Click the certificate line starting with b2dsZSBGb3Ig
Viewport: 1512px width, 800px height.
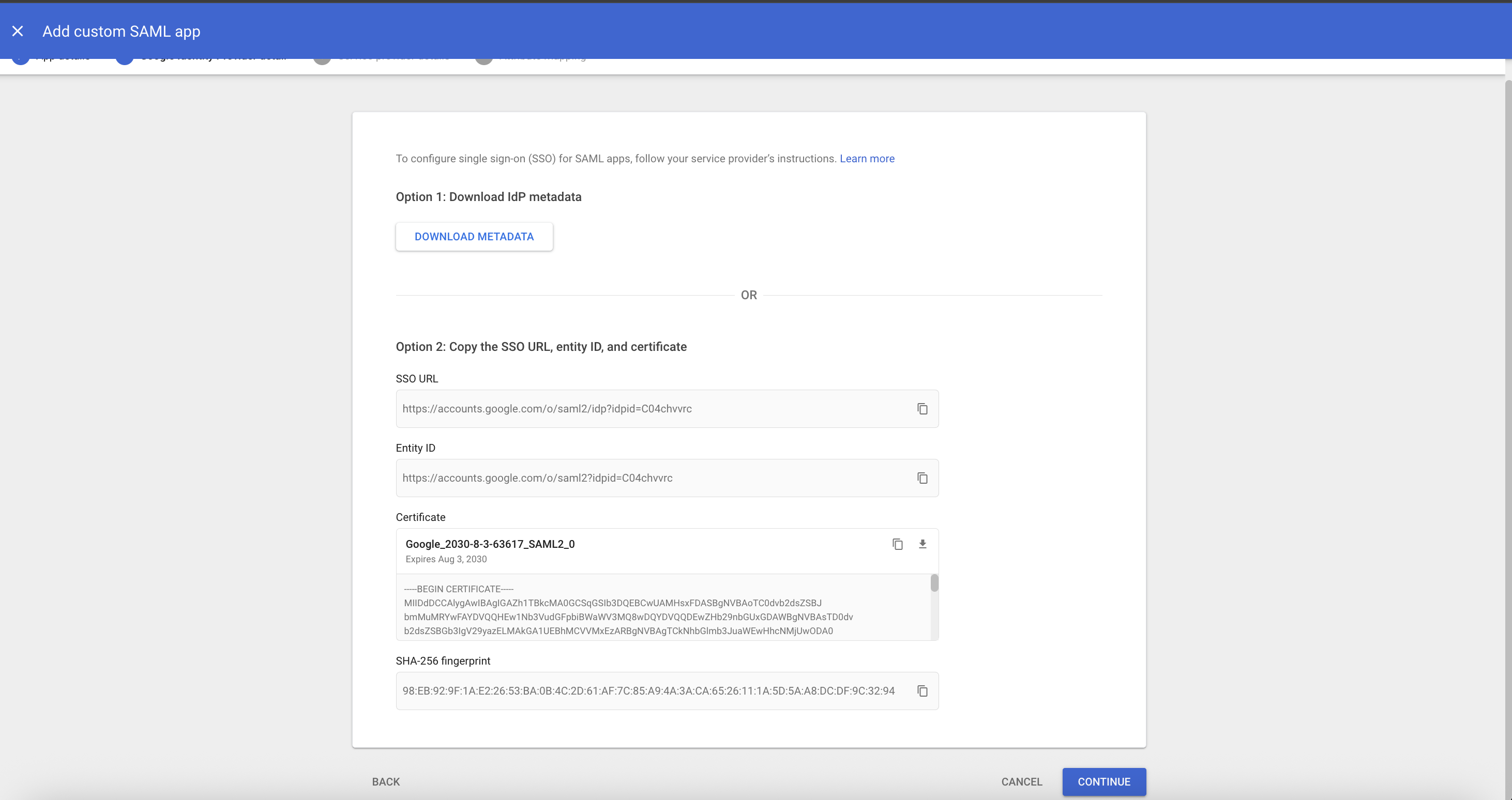tap(618, 631)
